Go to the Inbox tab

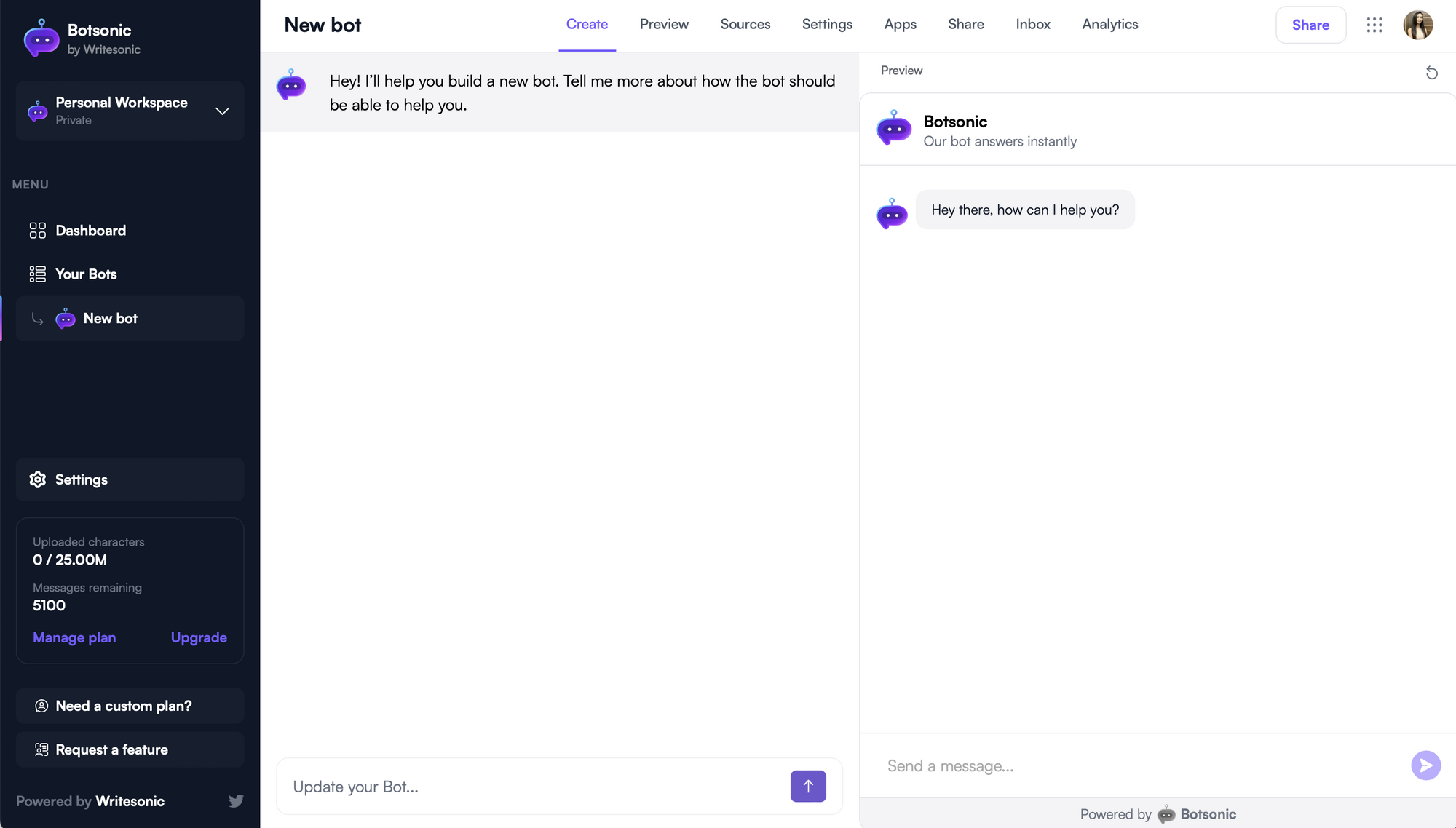coord(1033,24)
